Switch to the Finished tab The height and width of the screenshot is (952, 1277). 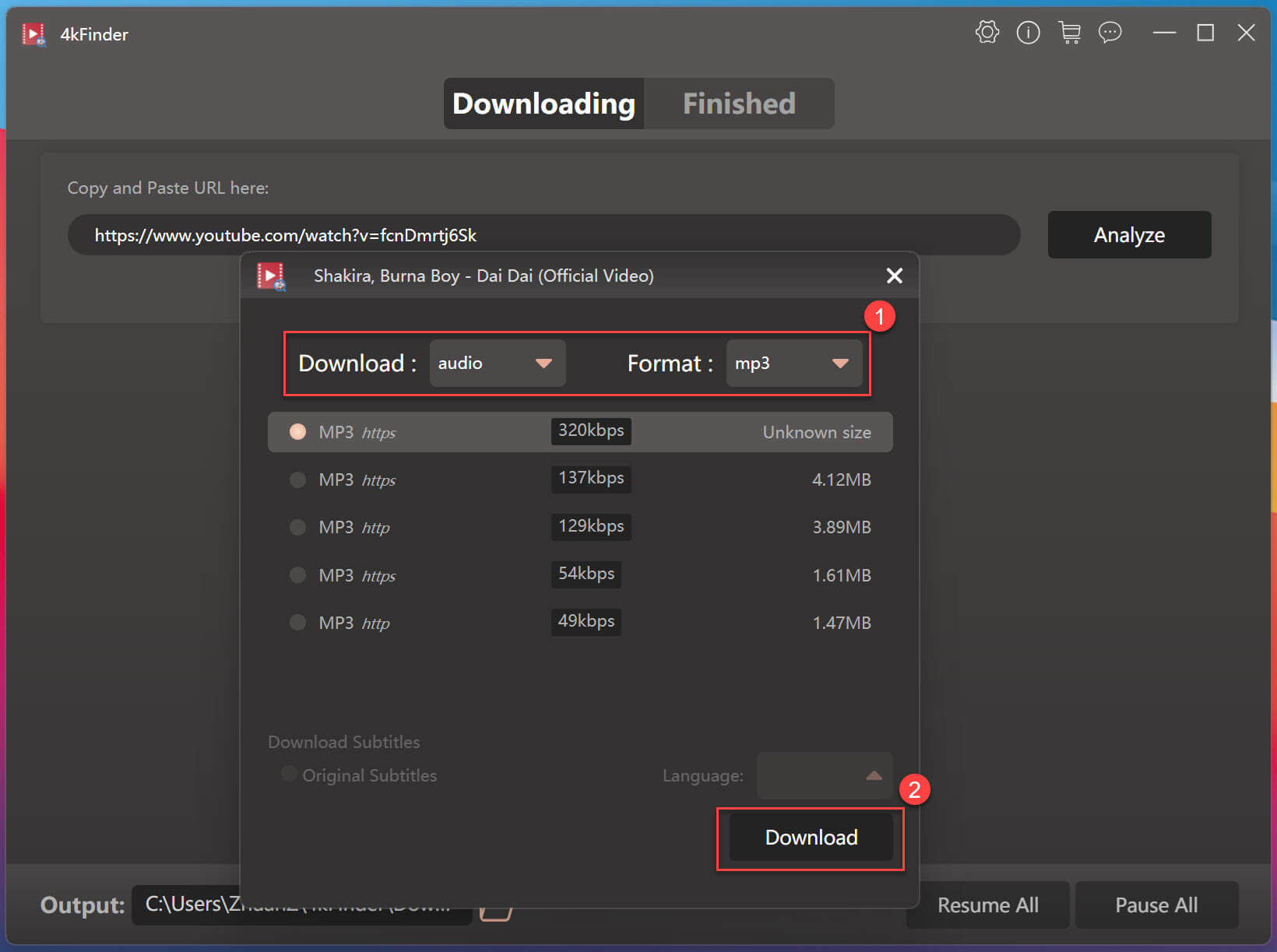(739, 104)
